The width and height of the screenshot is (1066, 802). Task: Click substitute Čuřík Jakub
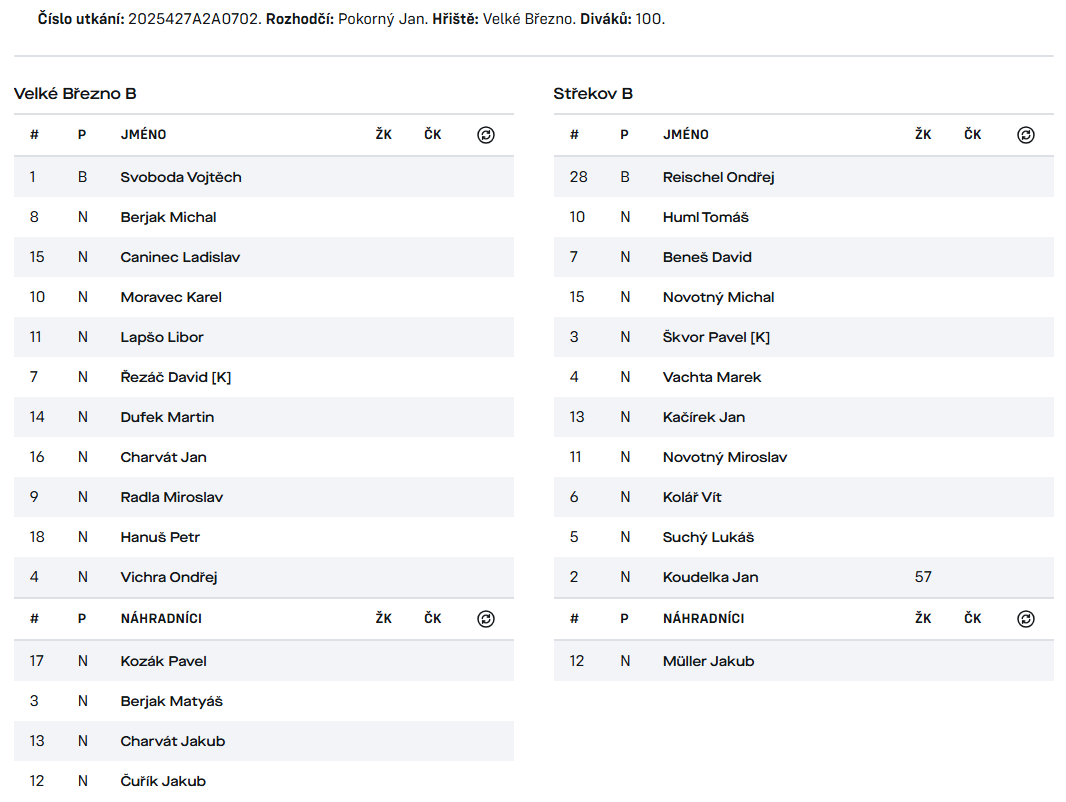click(x=163, y=781)
